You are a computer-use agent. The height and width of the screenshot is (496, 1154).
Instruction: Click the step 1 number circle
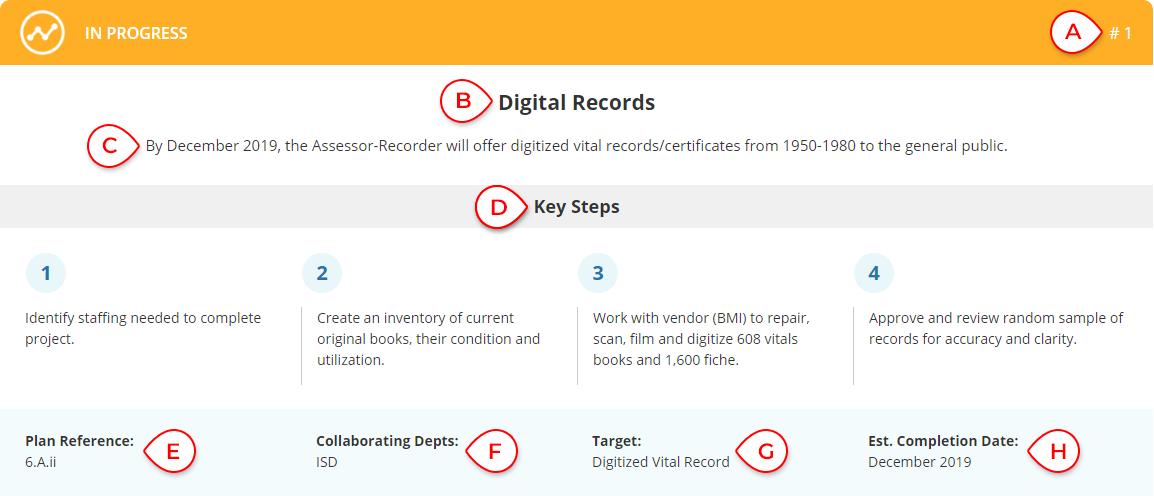tap(46, 274)
